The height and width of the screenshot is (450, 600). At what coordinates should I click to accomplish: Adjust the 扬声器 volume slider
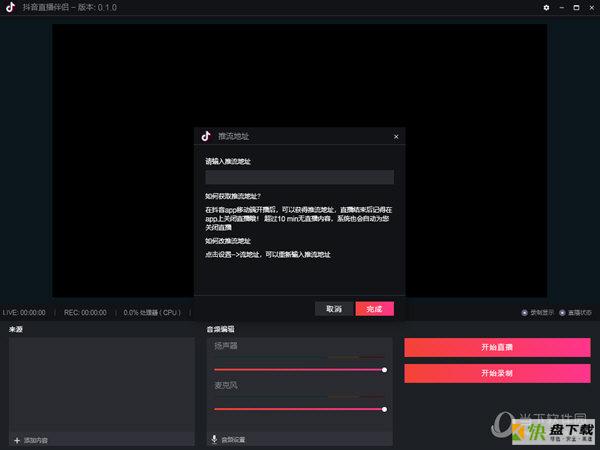pos(300,370)
